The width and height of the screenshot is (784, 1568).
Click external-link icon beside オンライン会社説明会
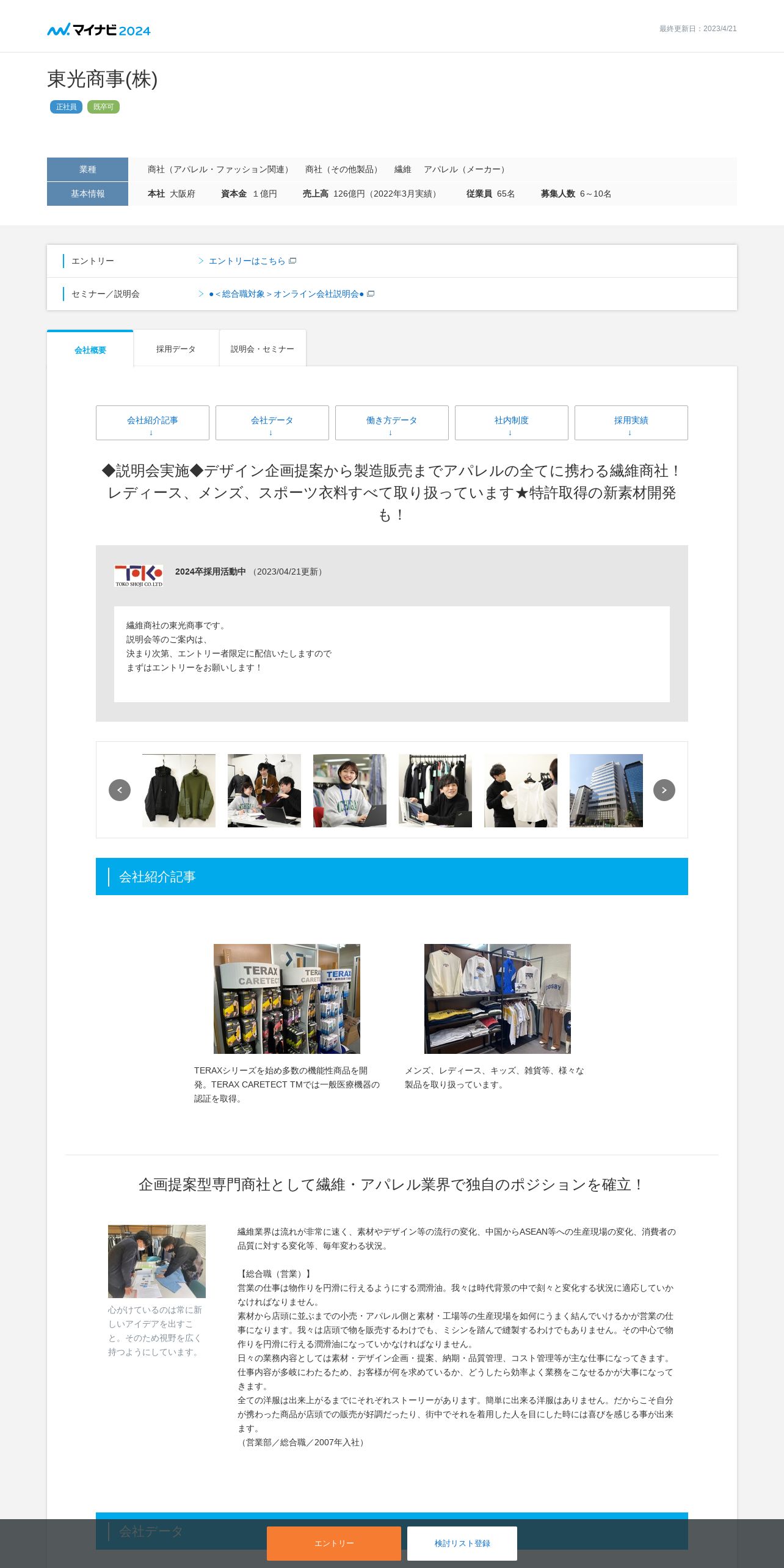[371, 294]
